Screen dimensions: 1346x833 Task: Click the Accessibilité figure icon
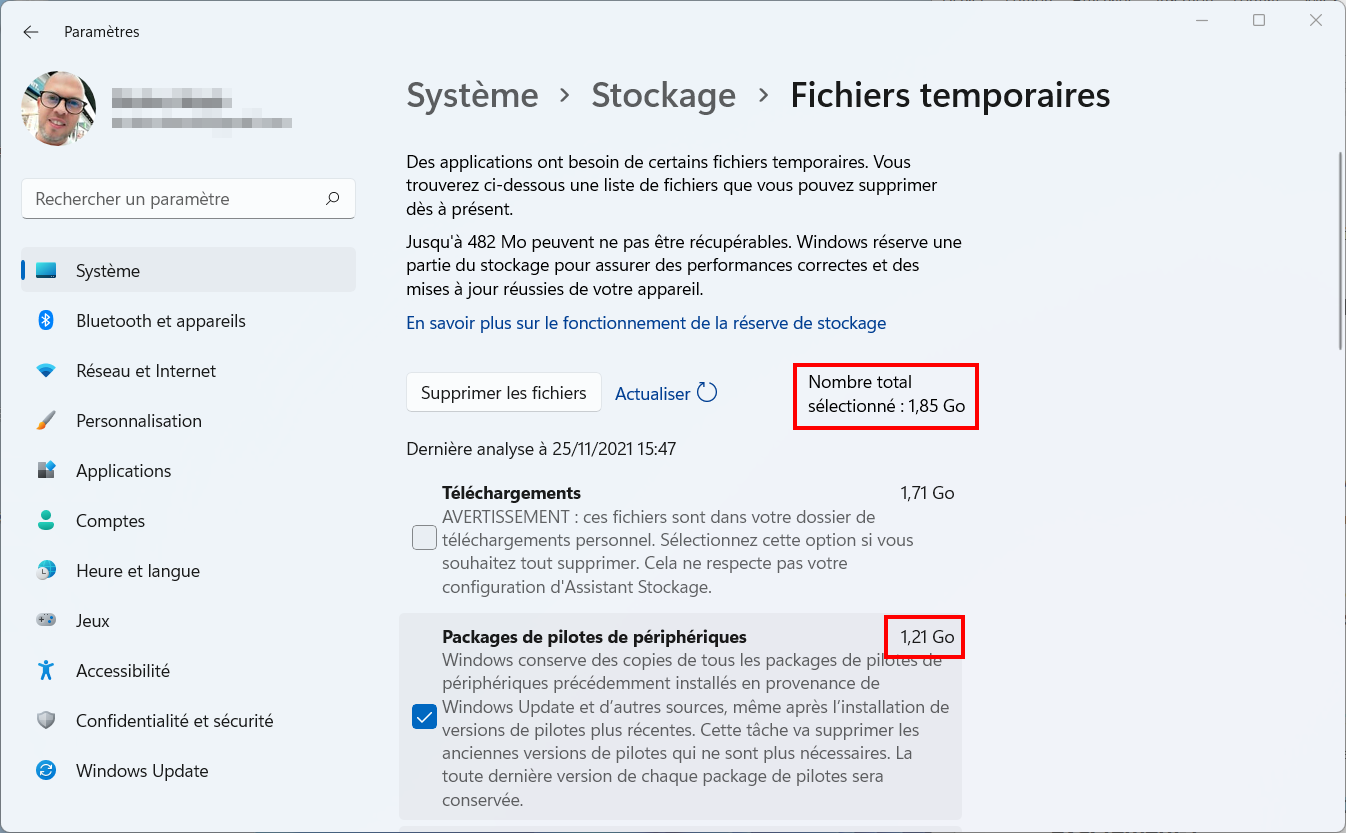tap(46, 671)
